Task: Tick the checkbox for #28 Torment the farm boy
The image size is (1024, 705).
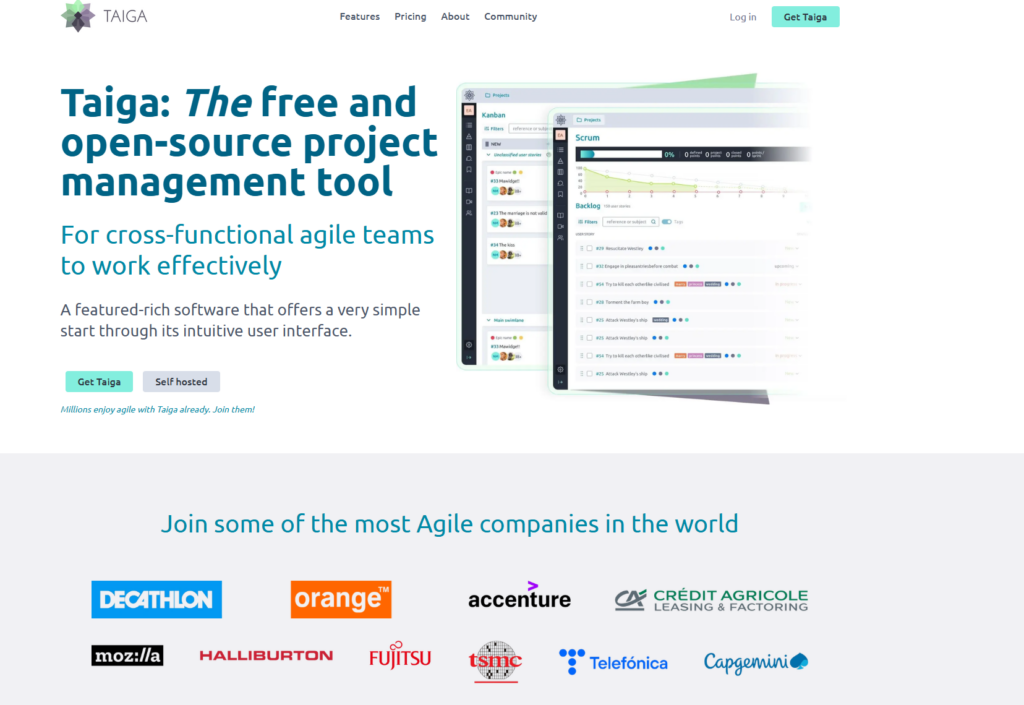Action: 589,302
